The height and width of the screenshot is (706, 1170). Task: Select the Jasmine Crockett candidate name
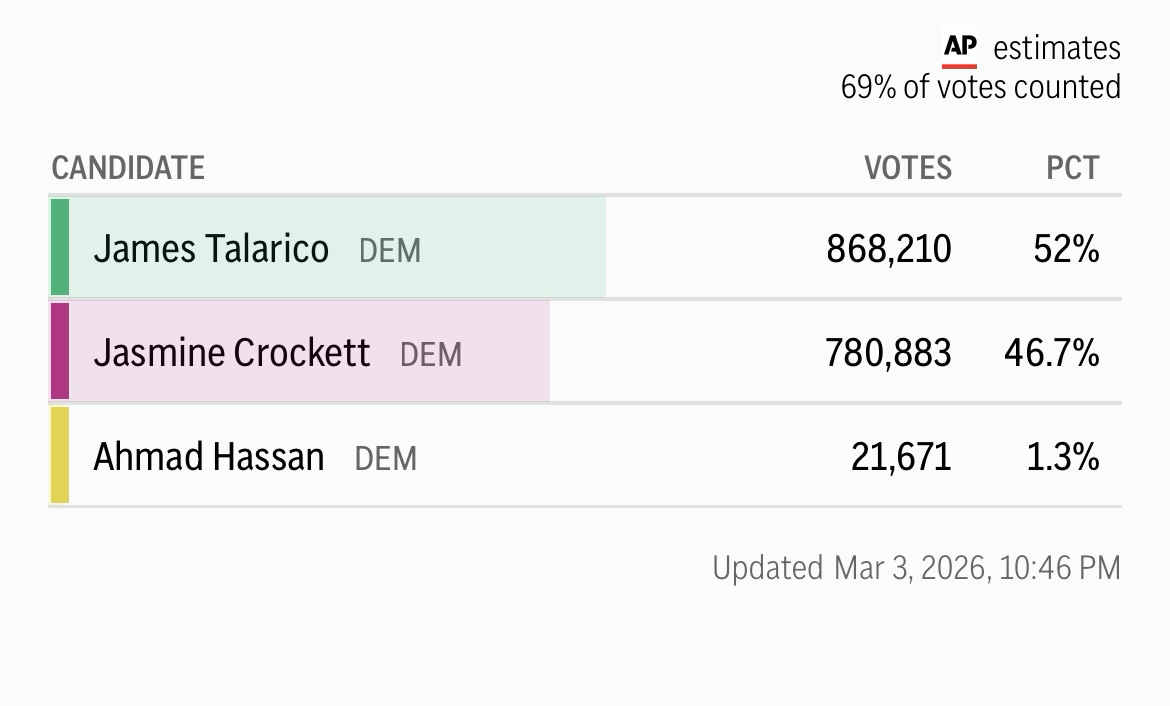tap(231, 353)
